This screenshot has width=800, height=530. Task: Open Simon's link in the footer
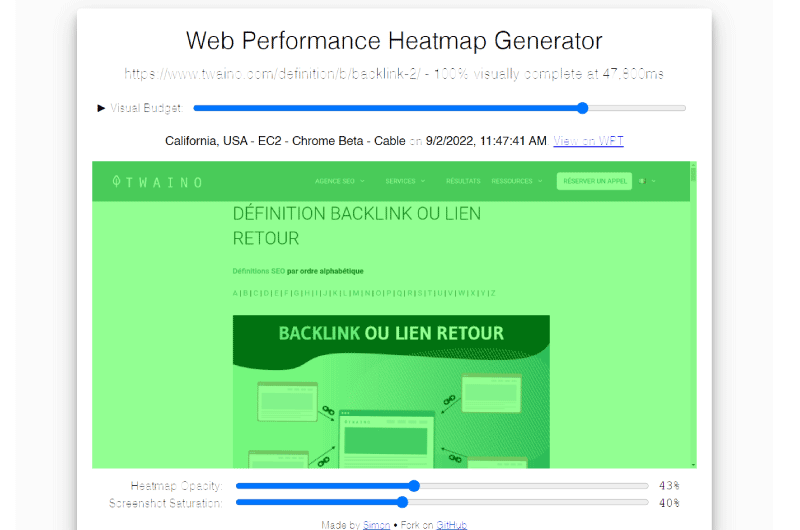[x=377, y=524]
